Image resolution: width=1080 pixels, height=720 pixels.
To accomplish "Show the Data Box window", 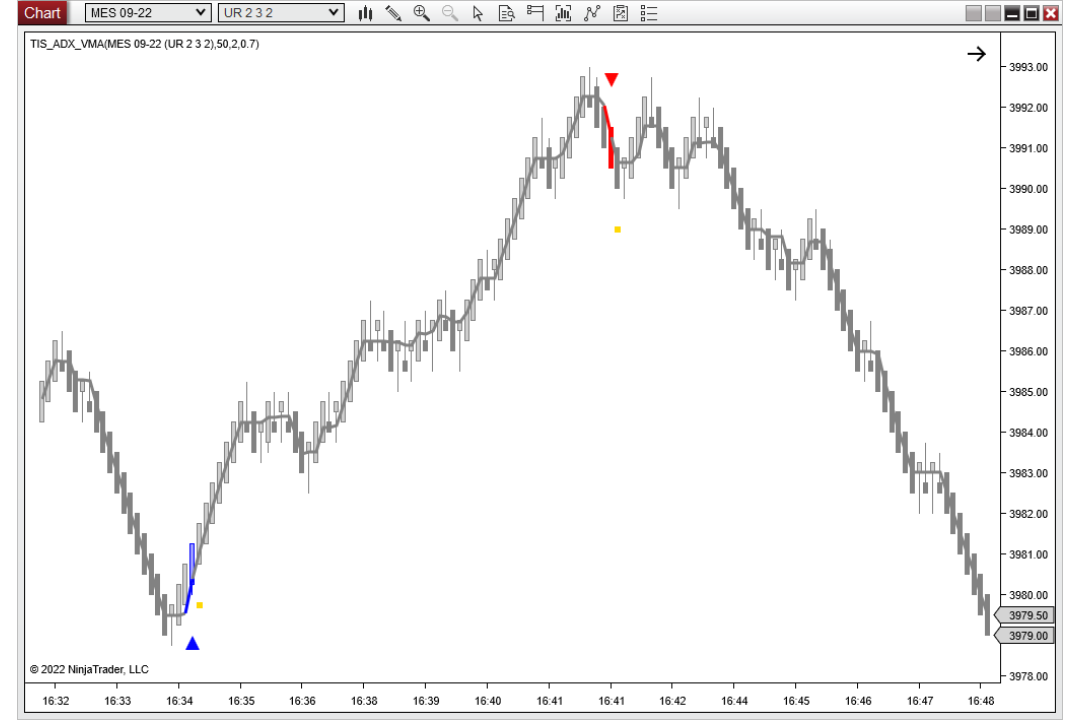I will coord(506,13).
